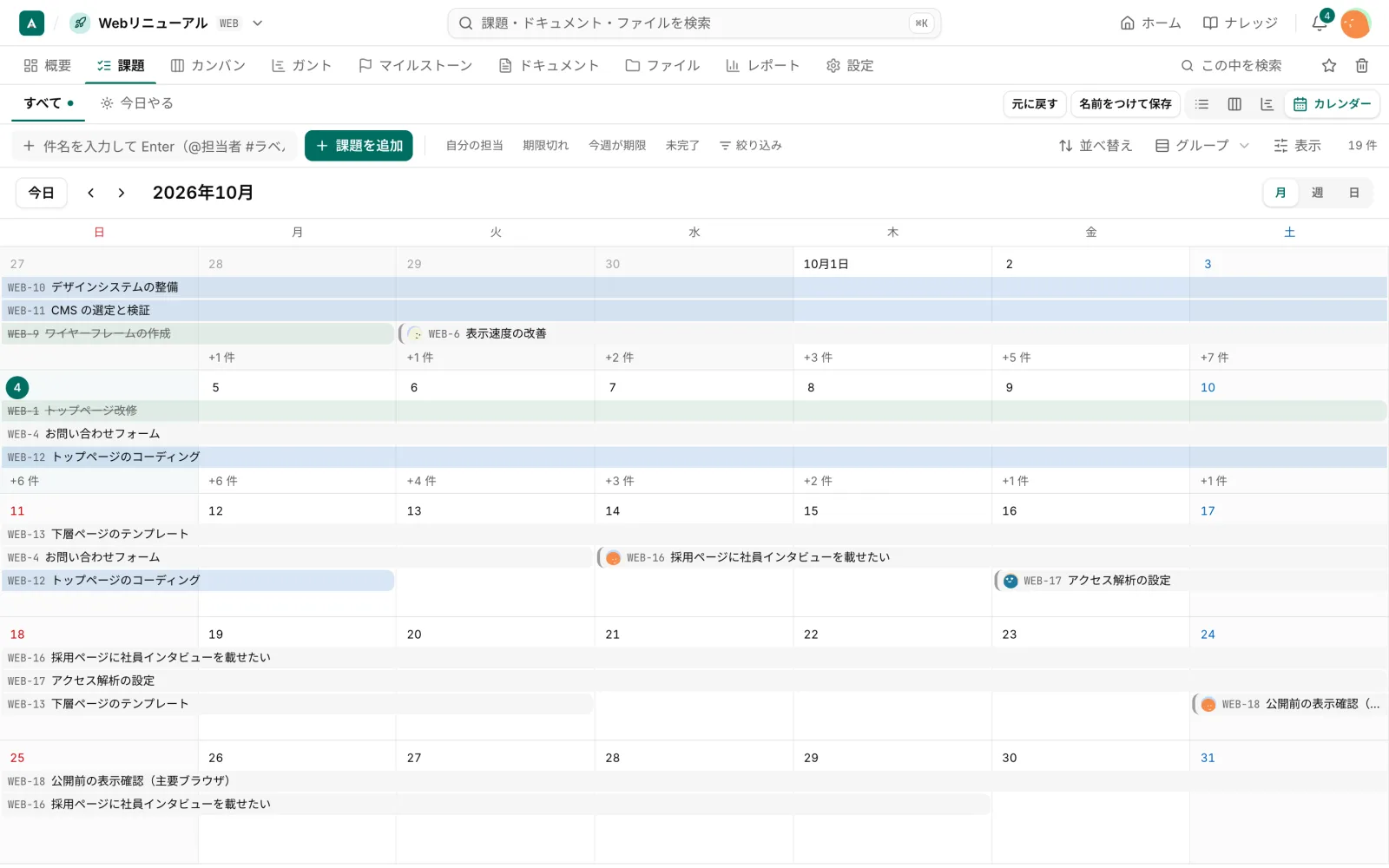Click この中を検索 search

pos(1231,65)
